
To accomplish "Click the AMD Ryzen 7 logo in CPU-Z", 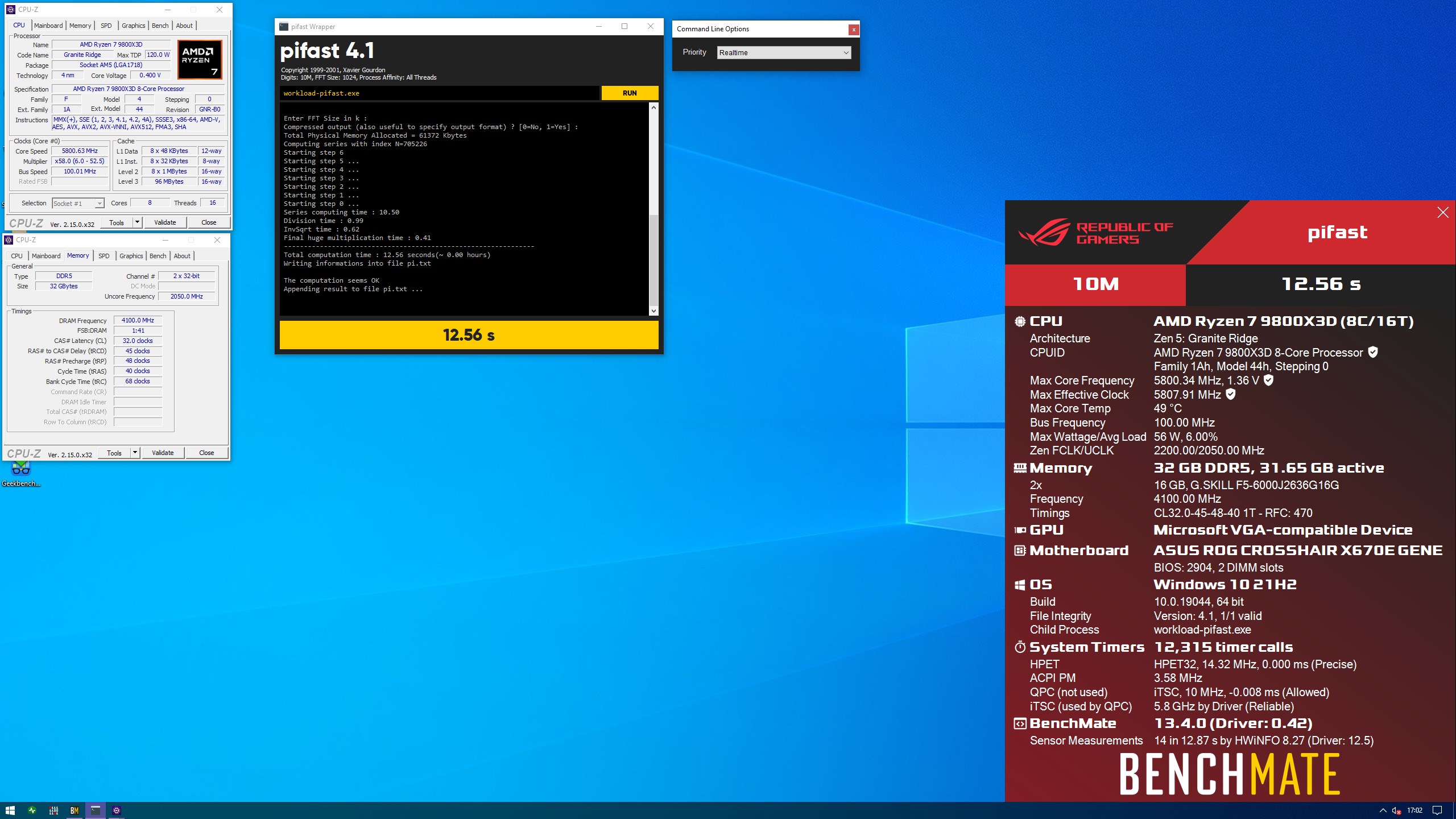I will (200, 59).
